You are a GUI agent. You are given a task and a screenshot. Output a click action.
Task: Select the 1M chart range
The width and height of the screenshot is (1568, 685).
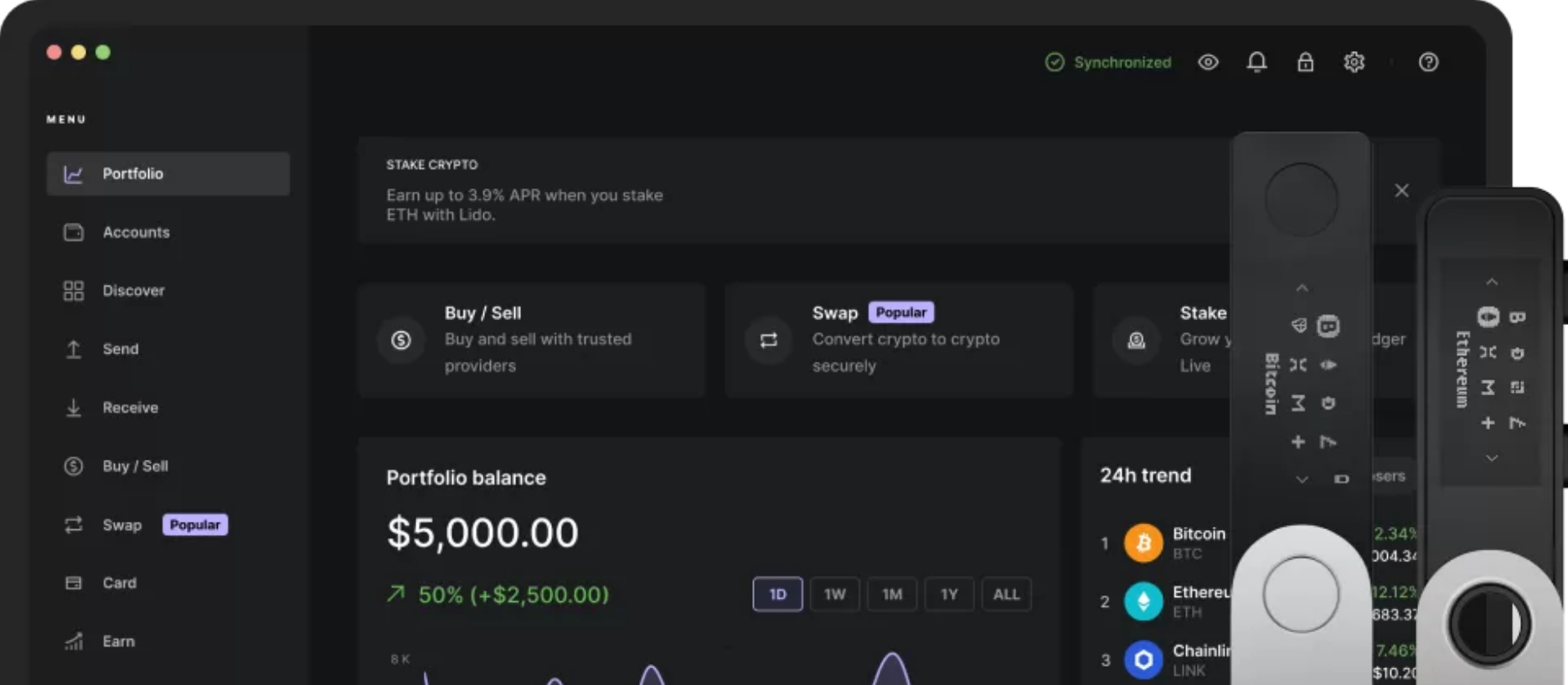coord(892,595)
